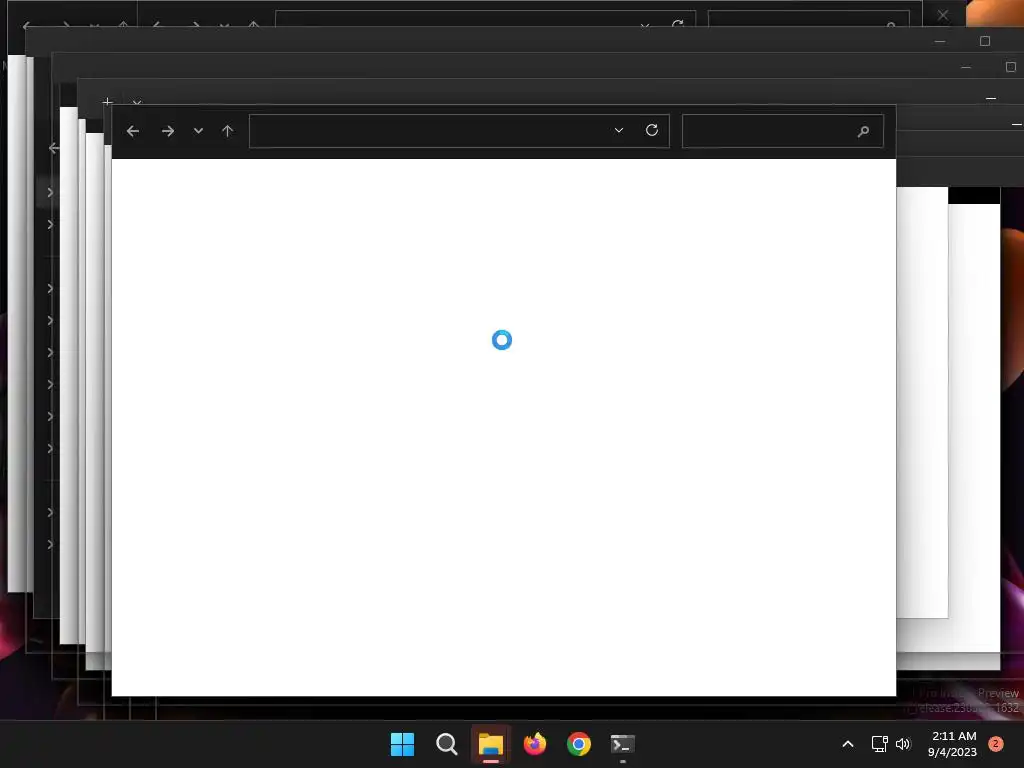Go forward in the front Explorer window

(x=168, y=131)
